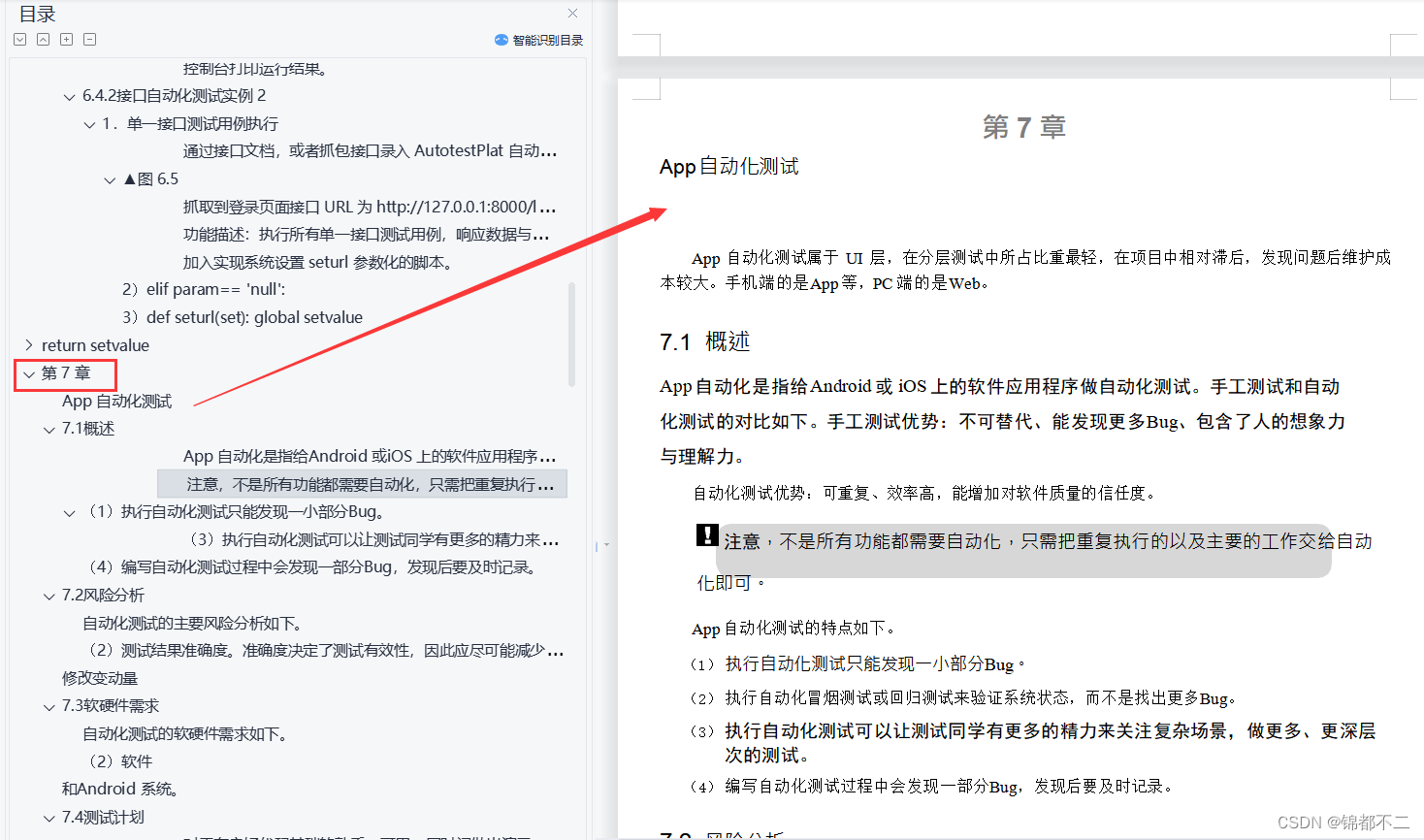Jump to 7.2风险分析 in the outline
Screen dimensions: 1424x840
click(x=103, y=596)
